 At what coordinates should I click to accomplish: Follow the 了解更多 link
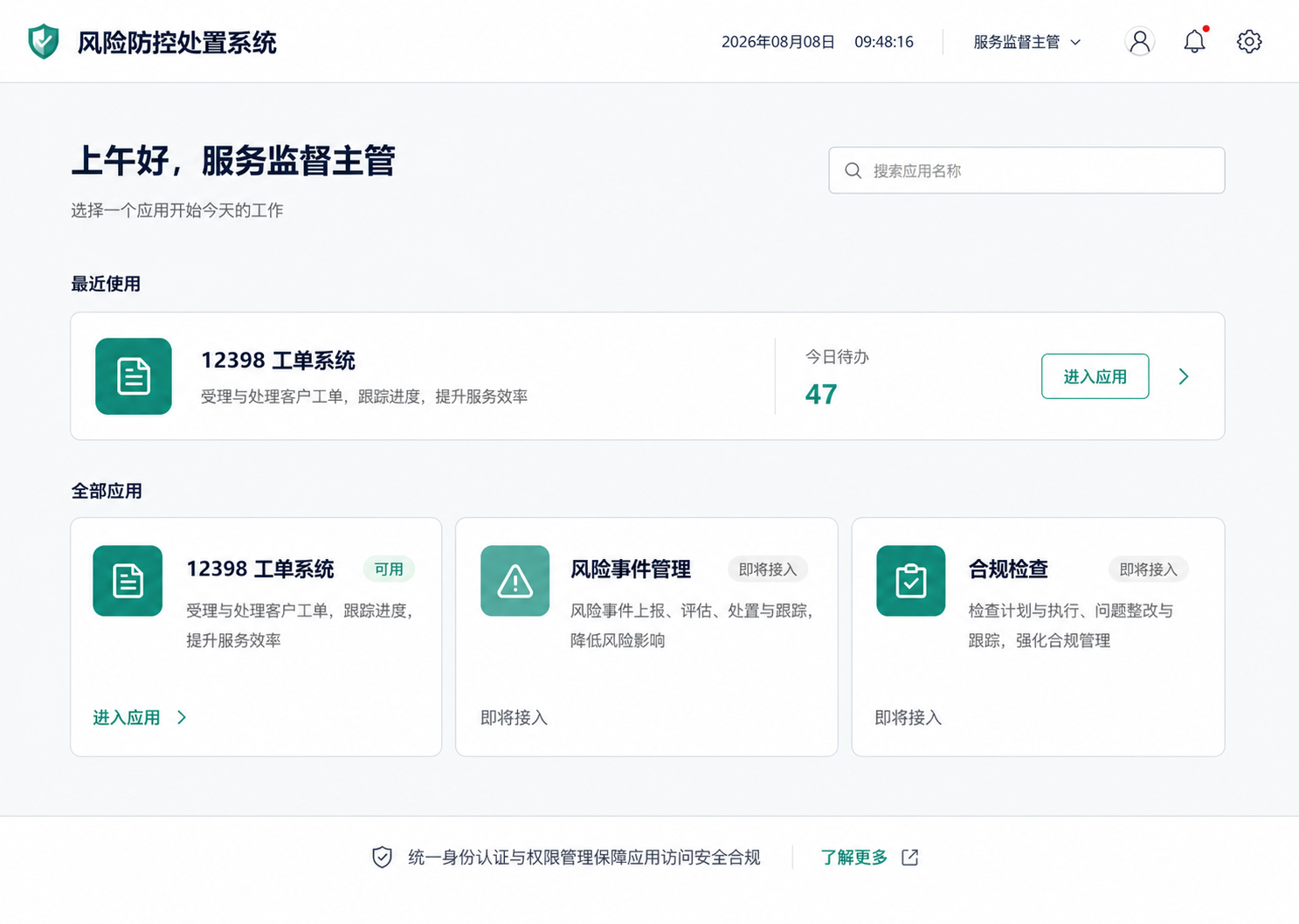click(853, 857)
